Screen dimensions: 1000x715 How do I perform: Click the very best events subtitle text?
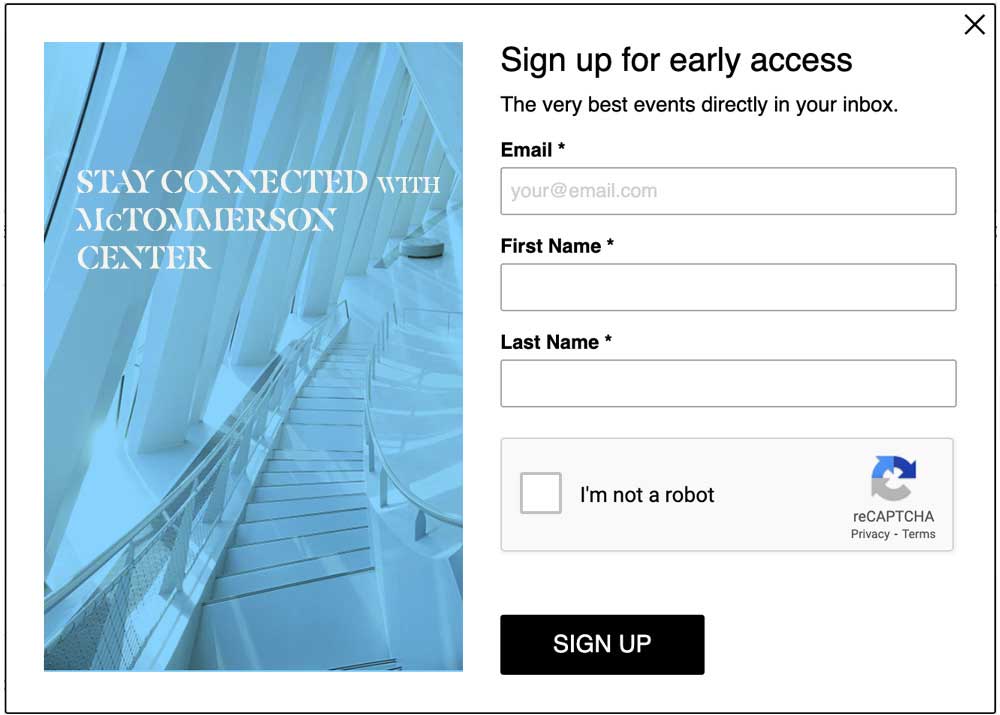[x=699, y=104]
